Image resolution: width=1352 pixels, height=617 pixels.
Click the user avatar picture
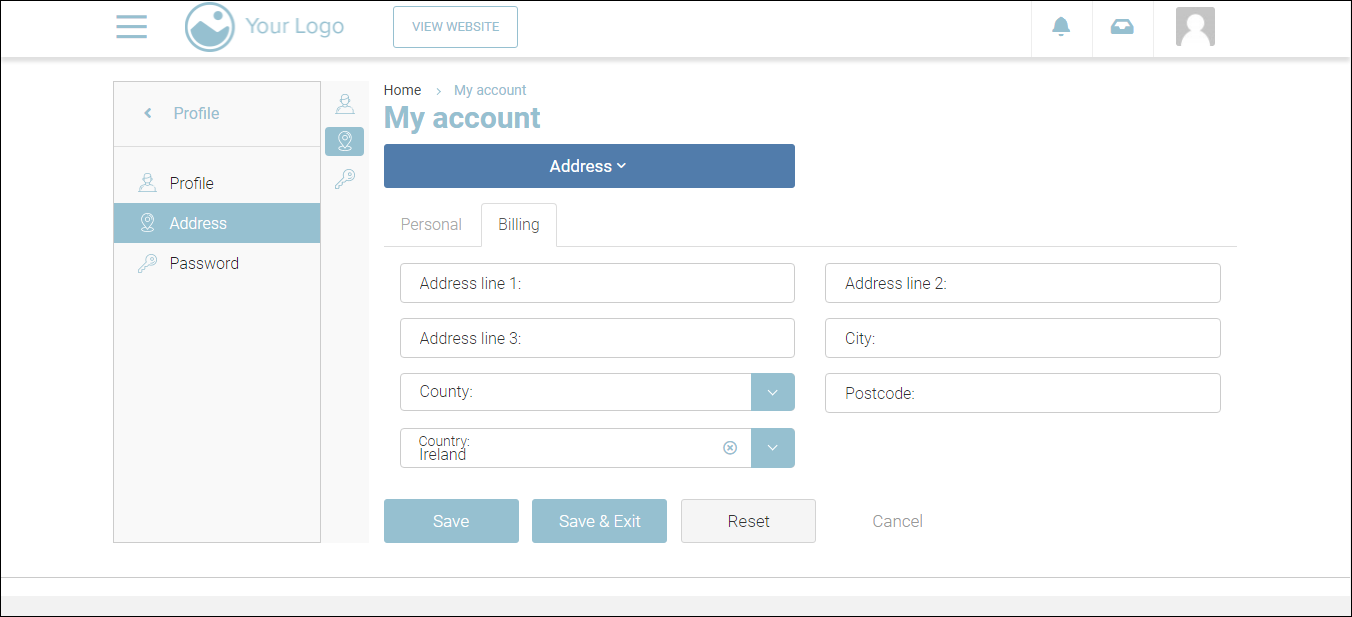point(1195,27)
